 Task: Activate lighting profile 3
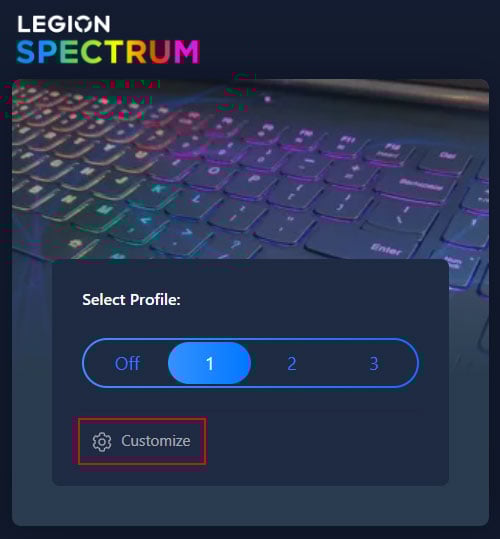374,363
